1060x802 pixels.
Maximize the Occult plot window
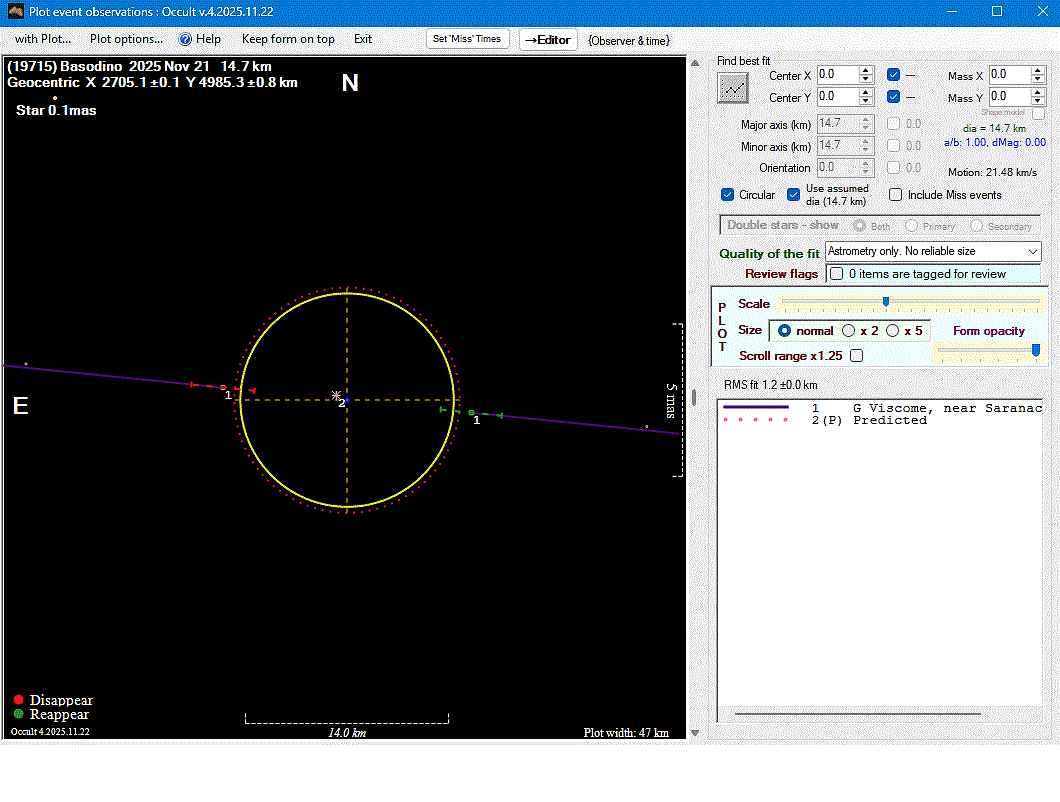(x=996, y=12)
